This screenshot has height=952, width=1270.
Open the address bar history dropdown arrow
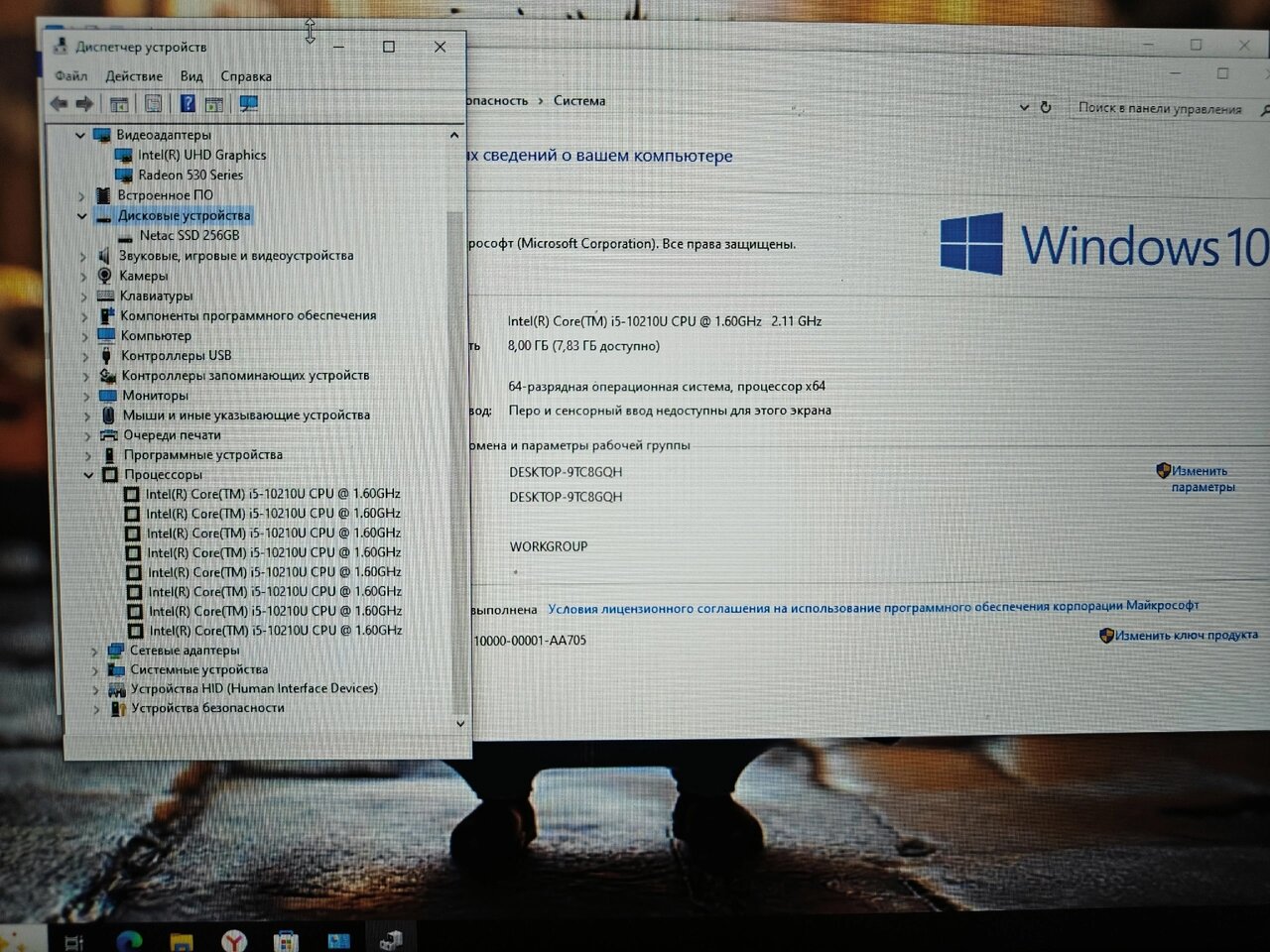click(1024, 107)
